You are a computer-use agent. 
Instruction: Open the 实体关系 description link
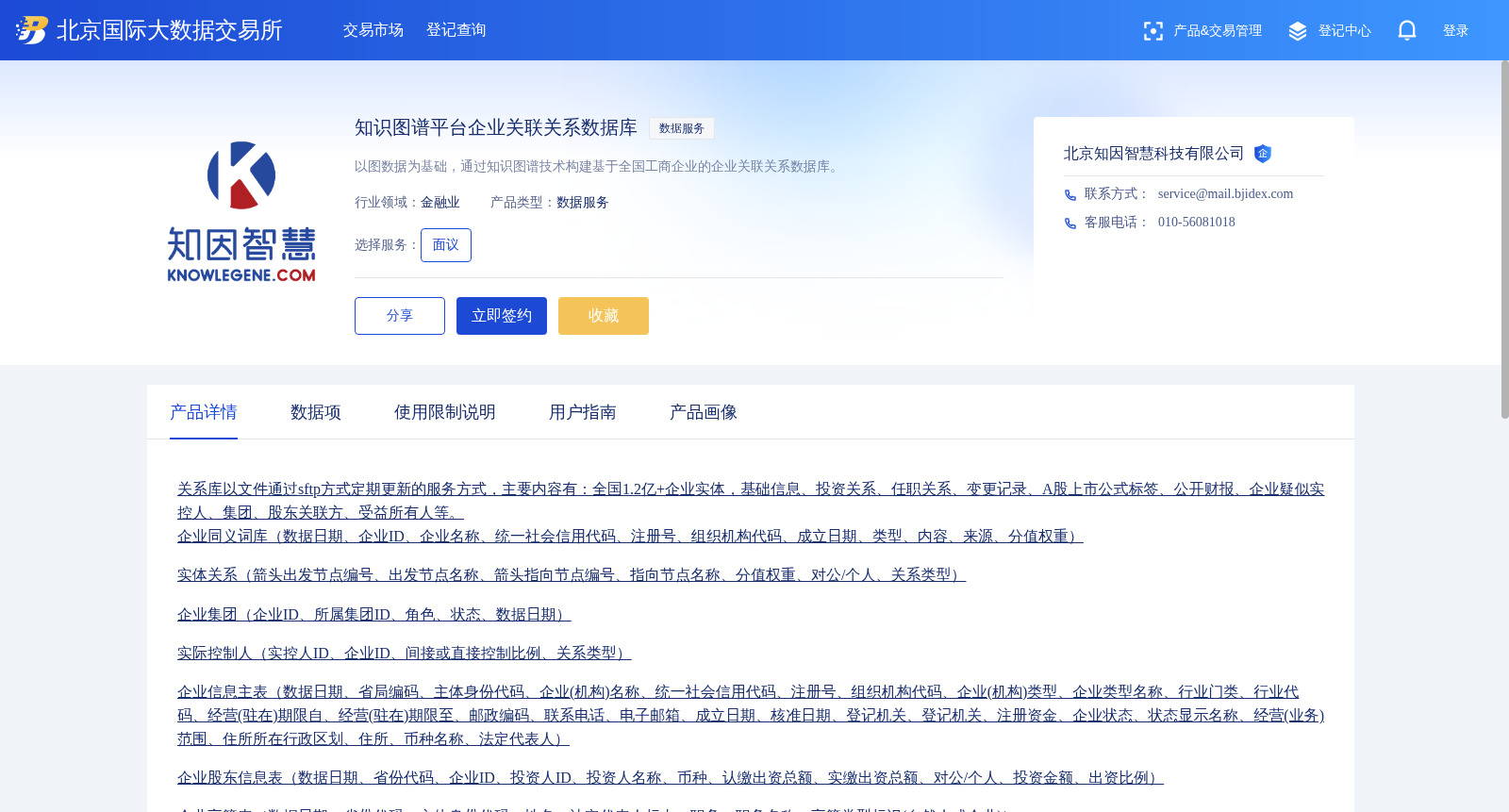(x=572, y=574)
